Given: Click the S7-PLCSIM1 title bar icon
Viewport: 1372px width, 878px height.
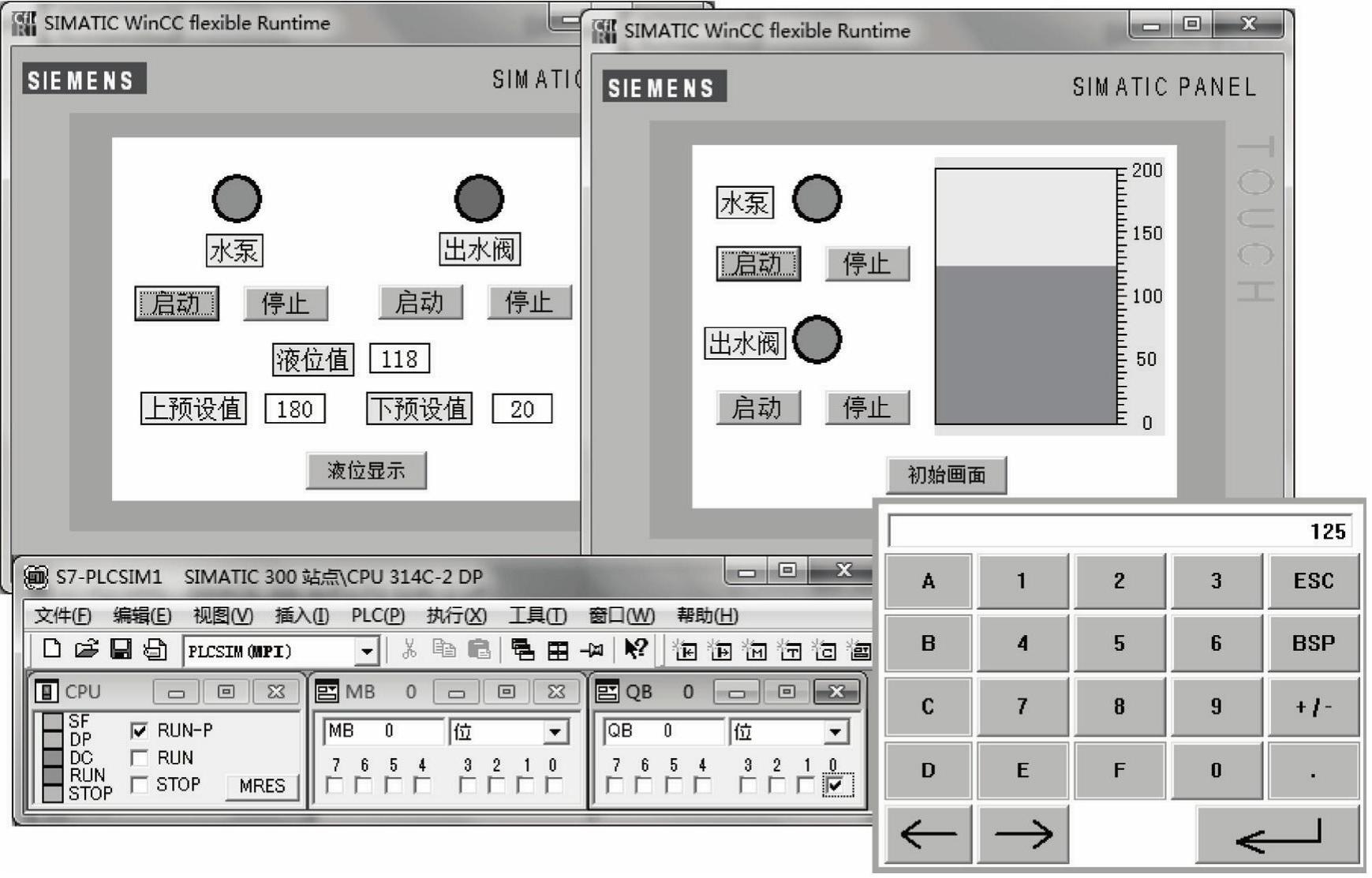Looking at the screenshot, I should pyautogui.click(x=36, y=577).
